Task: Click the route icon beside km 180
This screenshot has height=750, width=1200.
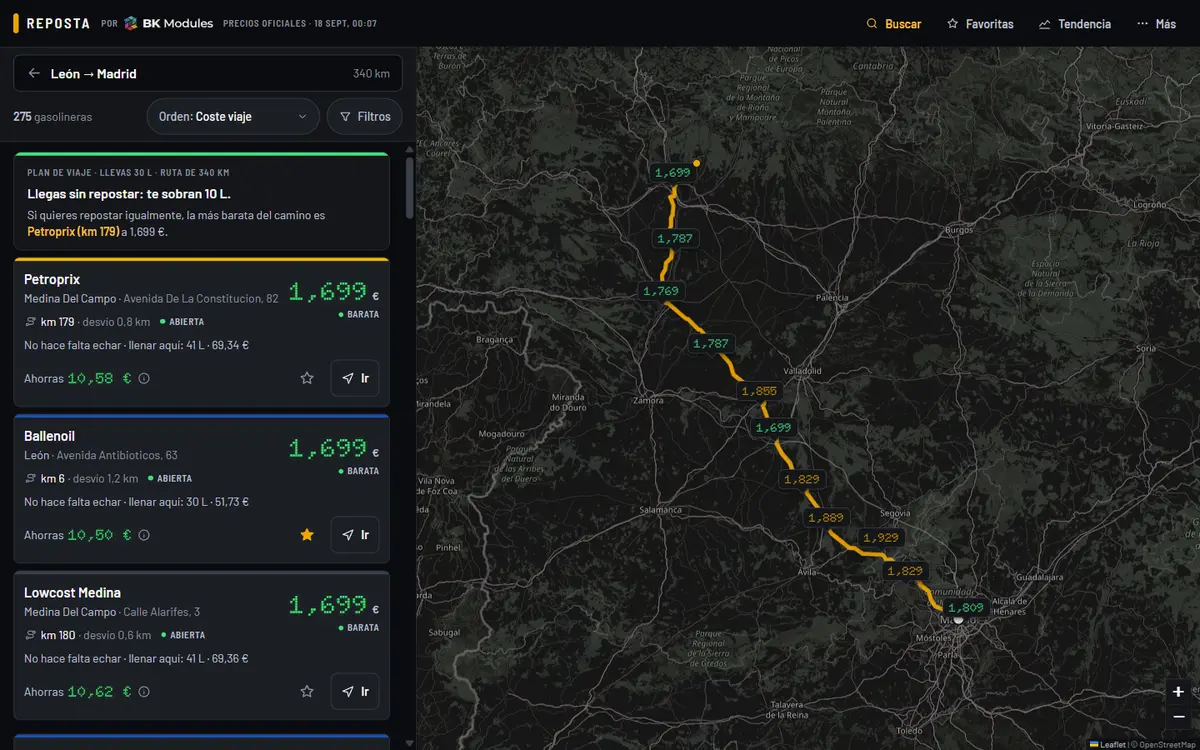Action: click(30, 635)
